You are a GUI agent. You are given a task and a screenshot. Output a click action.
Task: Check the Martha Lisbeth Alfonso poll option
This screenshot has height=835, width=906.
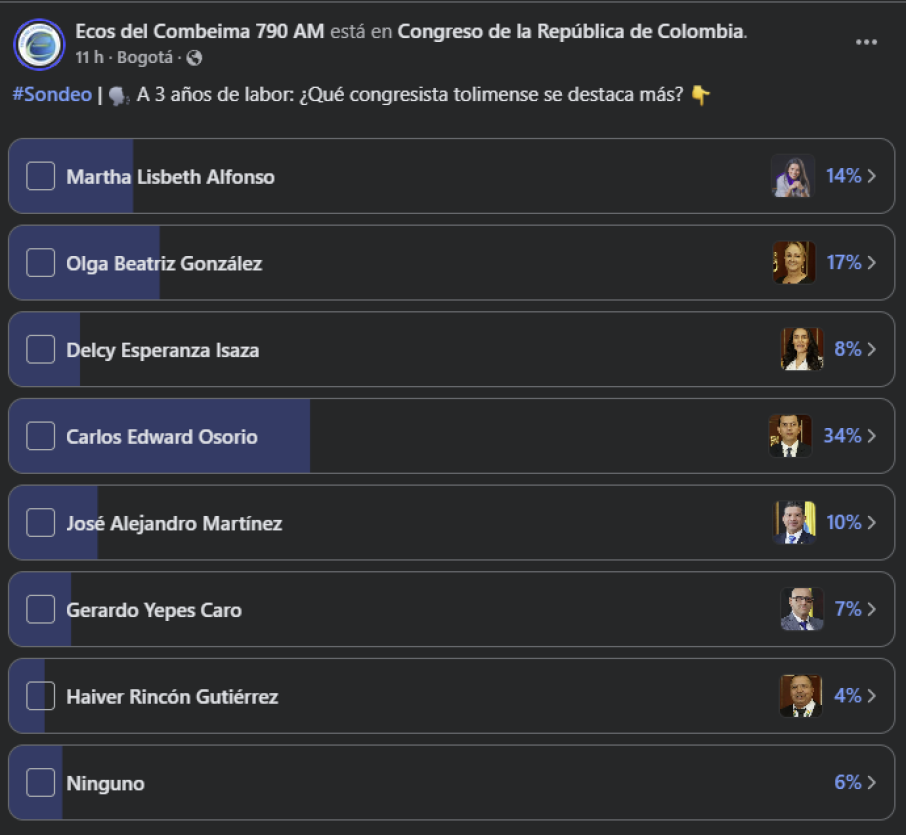(40, 176)
